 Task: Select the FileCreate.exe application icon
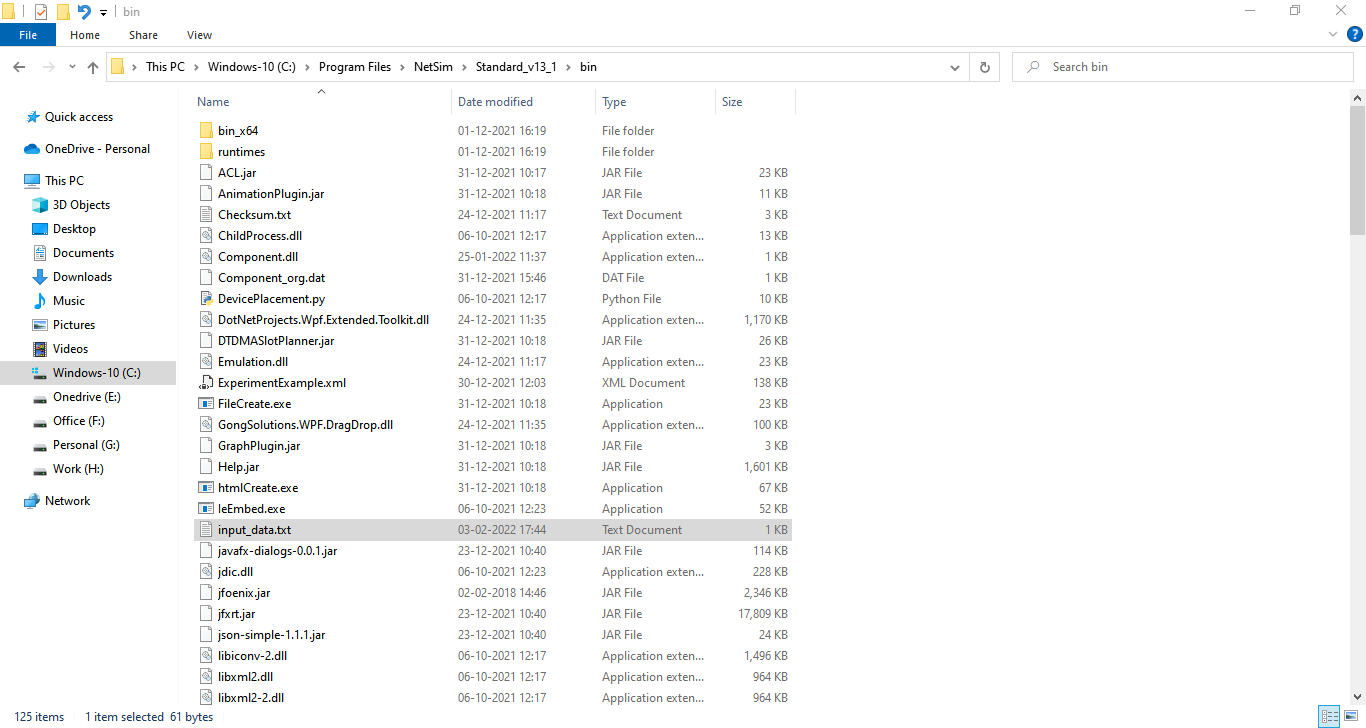tap(206, 404)
